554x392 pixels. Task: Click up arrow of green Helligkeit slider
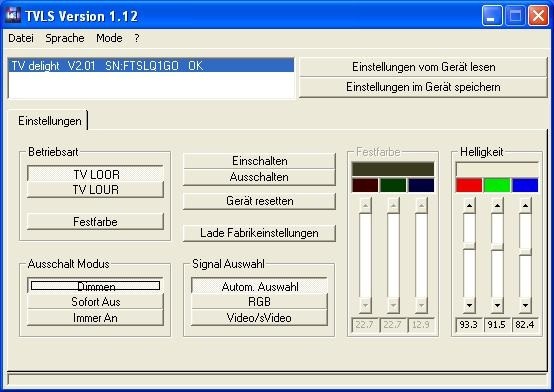coord(497,206)
